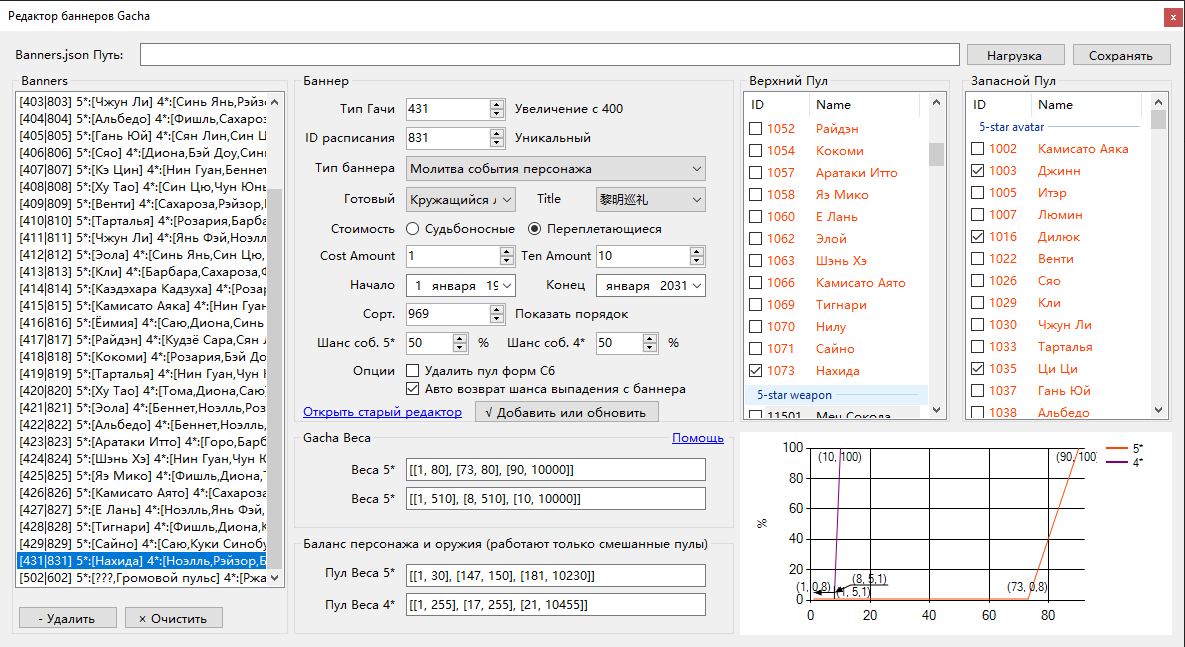Increase the Тип Гачи value with up arrow
Screen dimensions: 1185x647
(496, 104)
